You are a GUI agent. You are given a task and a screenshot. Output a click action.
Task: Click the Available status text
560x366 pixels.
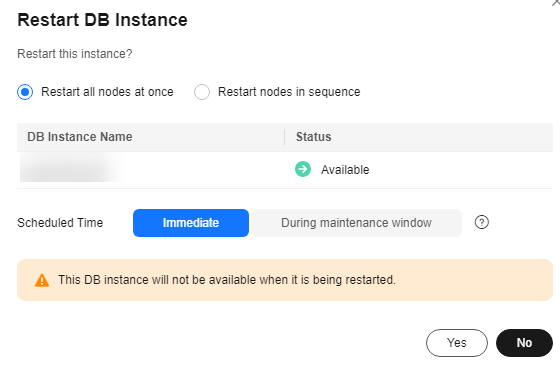click(345, 170)
